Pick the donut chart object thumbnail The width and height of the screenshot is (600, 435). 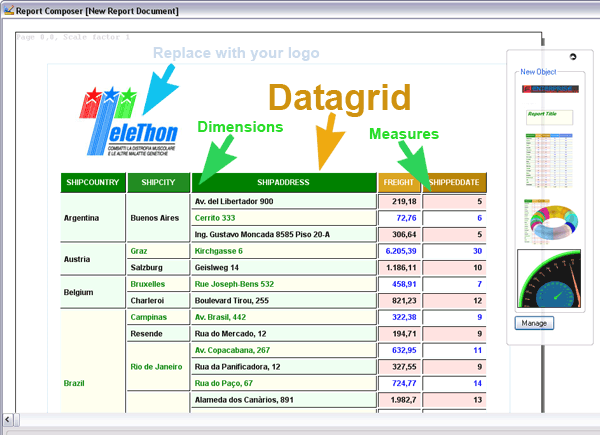pos(551,221)
